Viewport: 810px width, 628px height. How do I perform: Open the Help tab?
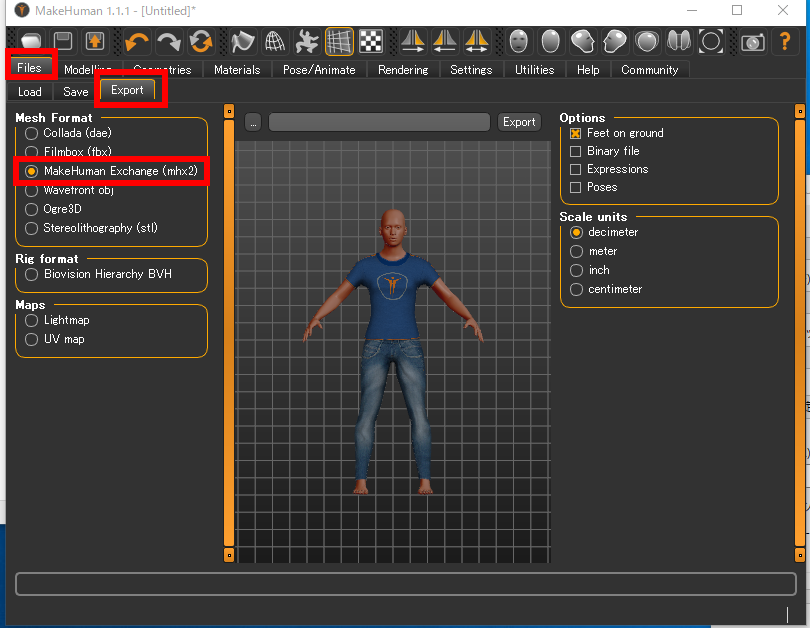[588, 70]
